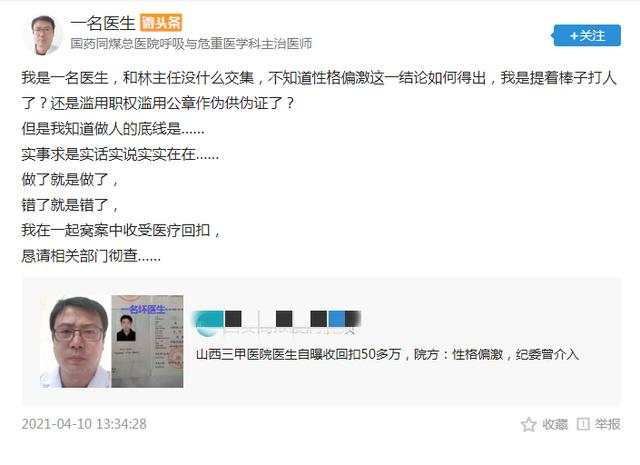Viewport: 640px width, 465px height.
Task: Open the ID certificate thumbnail image
Action: point(147,341)
